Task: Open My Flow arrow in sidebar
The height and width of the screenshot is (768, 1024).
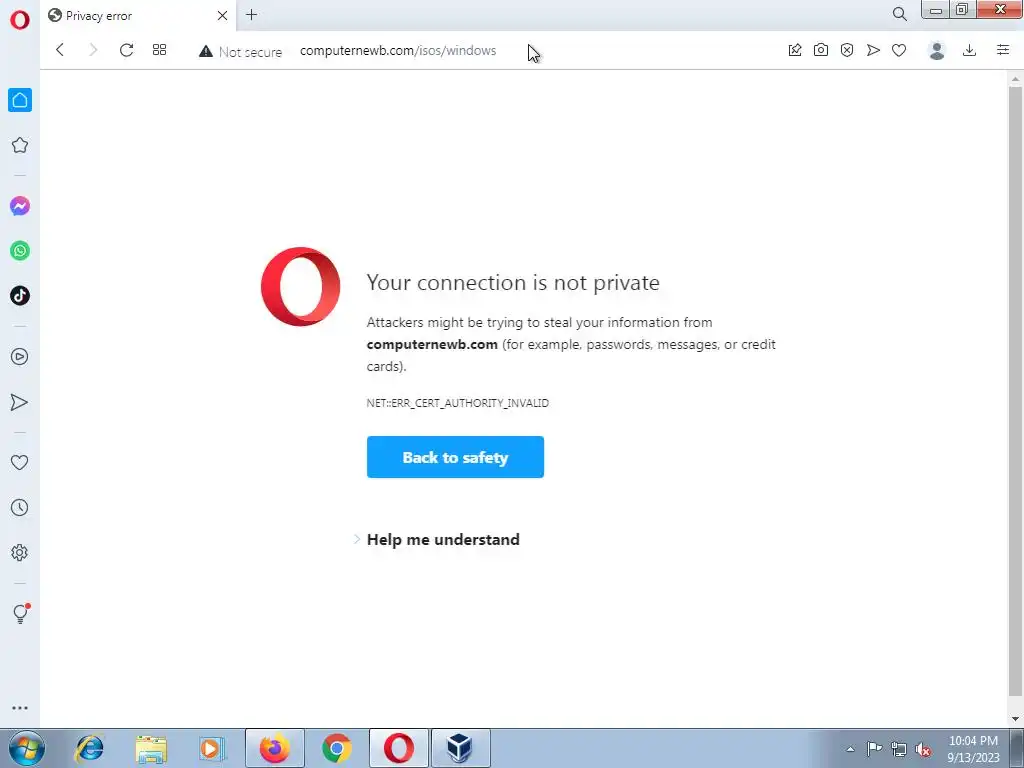Action: [x=20, y=402]
